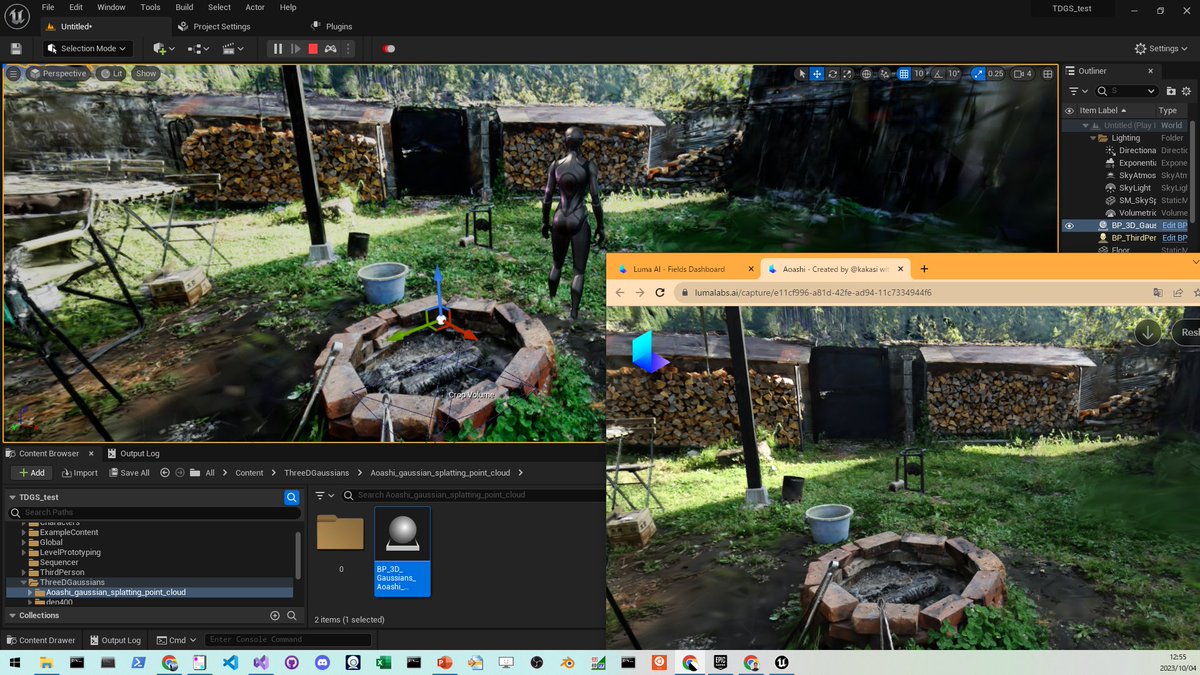Open the Edit menu
The width and height of the screenshot is (1200, 675).
coord(76,7)
